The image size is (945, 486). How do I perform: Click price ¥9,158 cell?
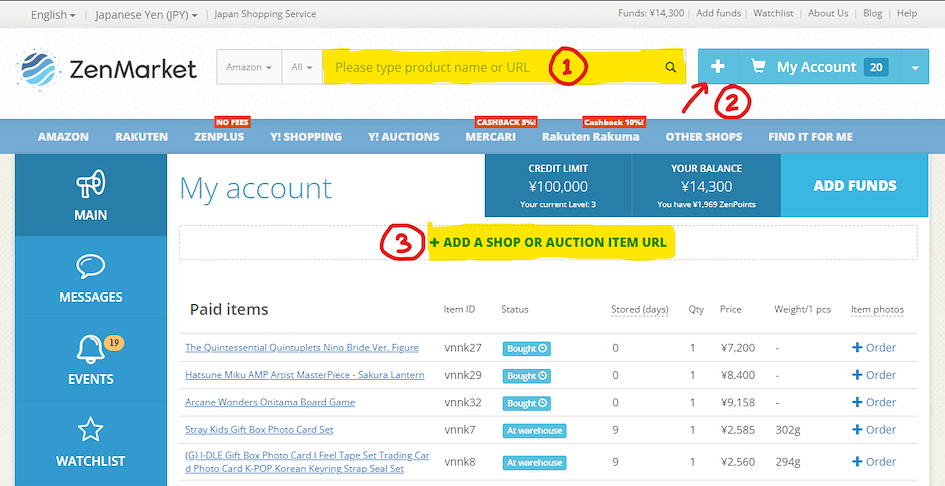[738, 402]
